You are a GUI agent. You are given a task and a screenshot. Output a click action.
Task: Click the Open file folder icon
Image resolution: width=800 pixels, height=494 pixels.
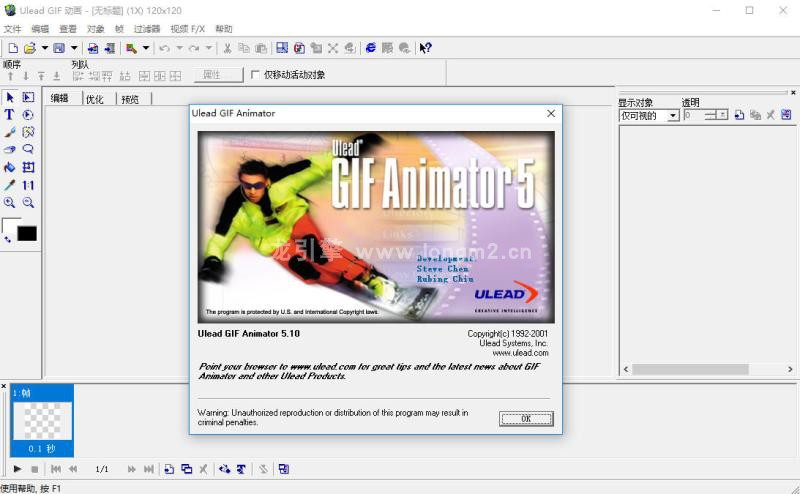tap(30, 48)
